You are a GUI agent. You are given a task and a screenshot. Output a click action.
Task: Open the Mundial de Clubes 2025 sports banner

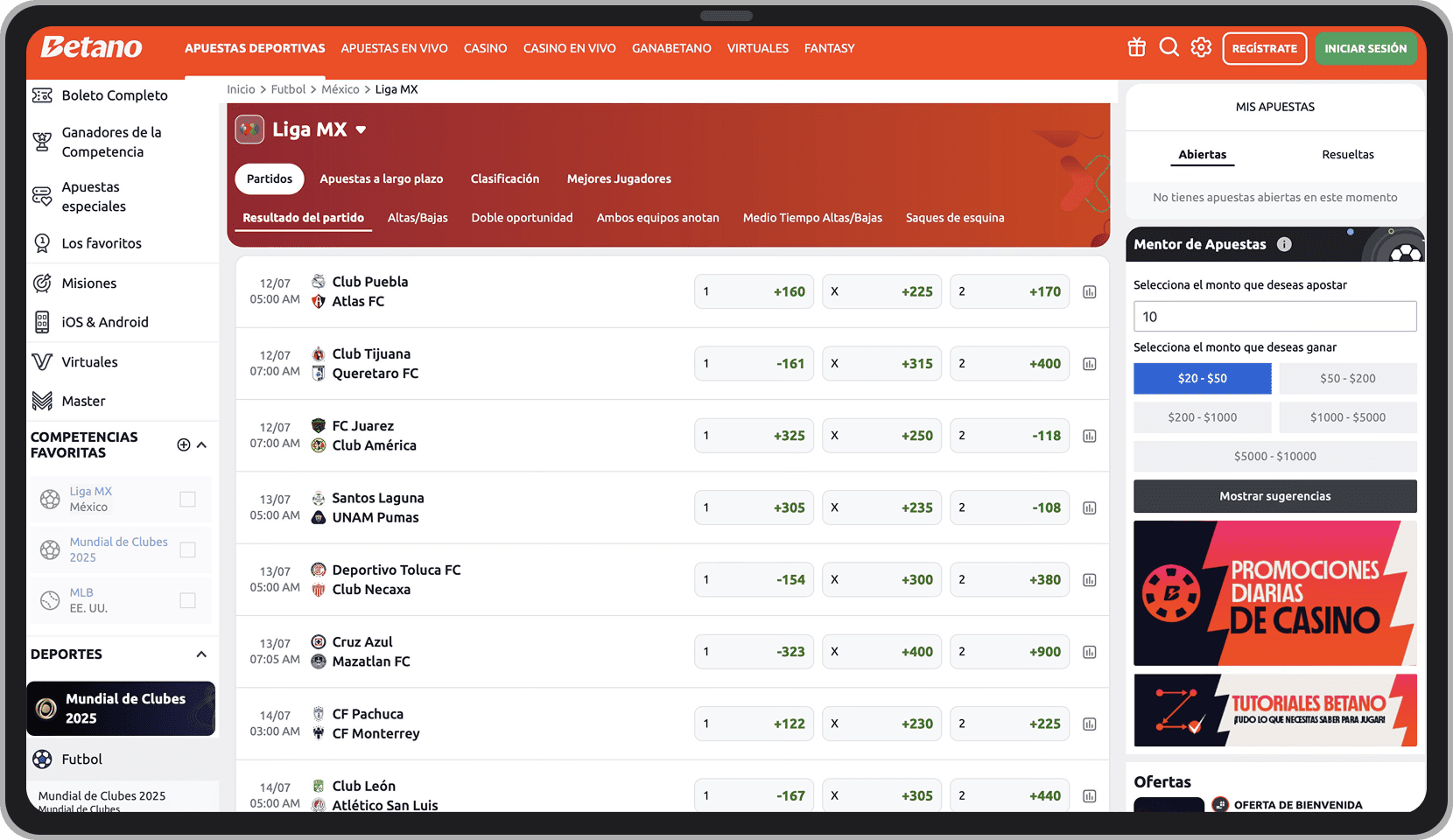(121, 709)
